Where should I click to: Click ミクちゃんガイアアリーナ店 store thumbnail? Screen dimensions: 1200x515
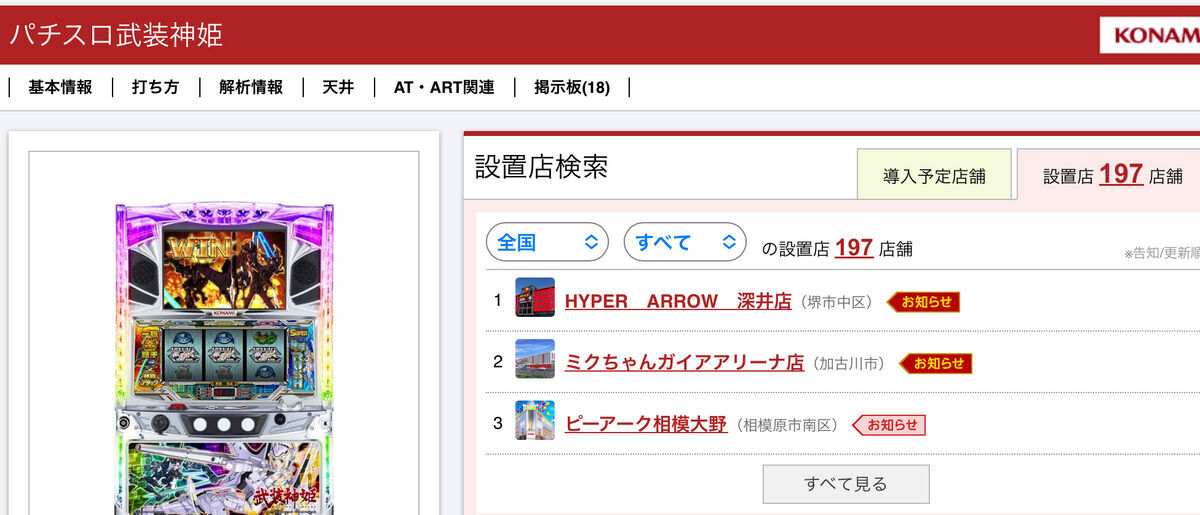(x=535, y=359)
